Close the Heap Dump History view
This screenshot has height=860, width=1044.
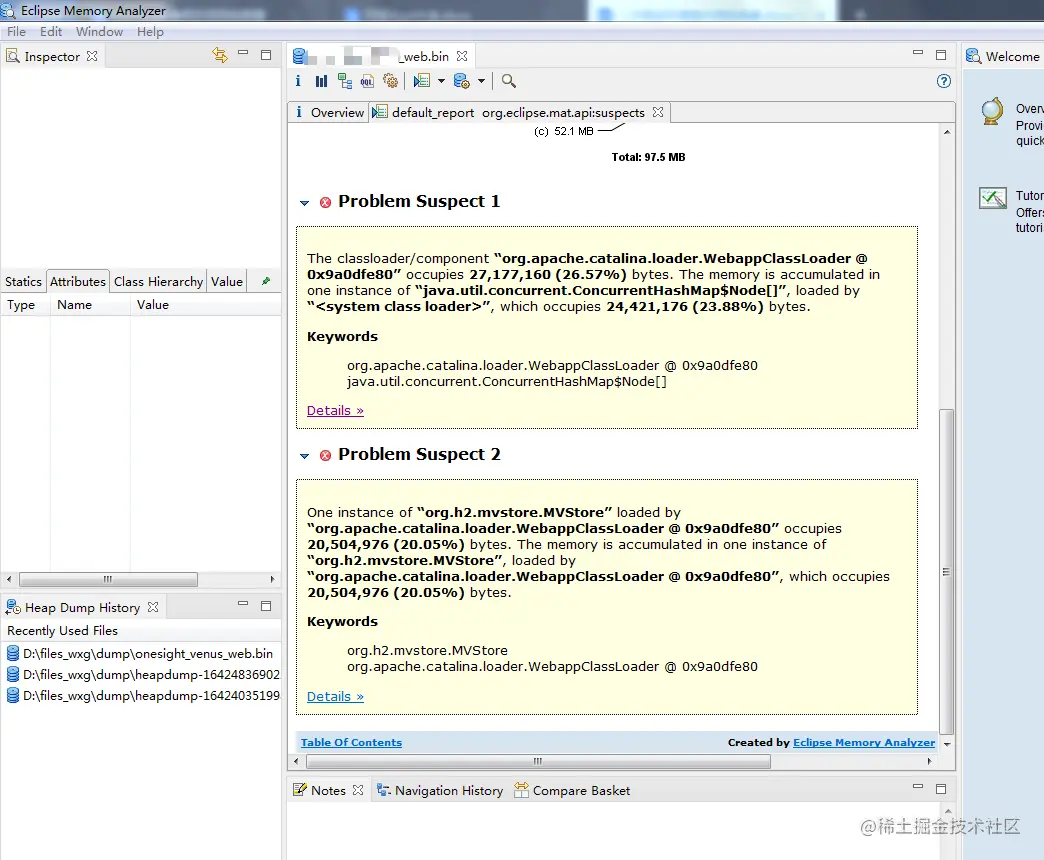[x=153, y=607]
